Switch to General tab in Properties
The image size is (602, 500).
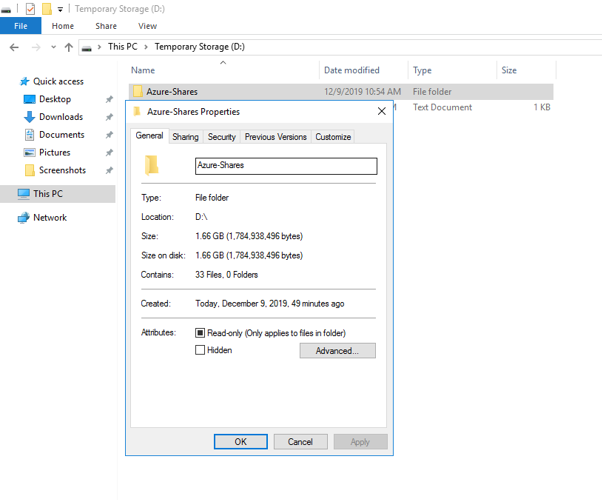[149, 136]
